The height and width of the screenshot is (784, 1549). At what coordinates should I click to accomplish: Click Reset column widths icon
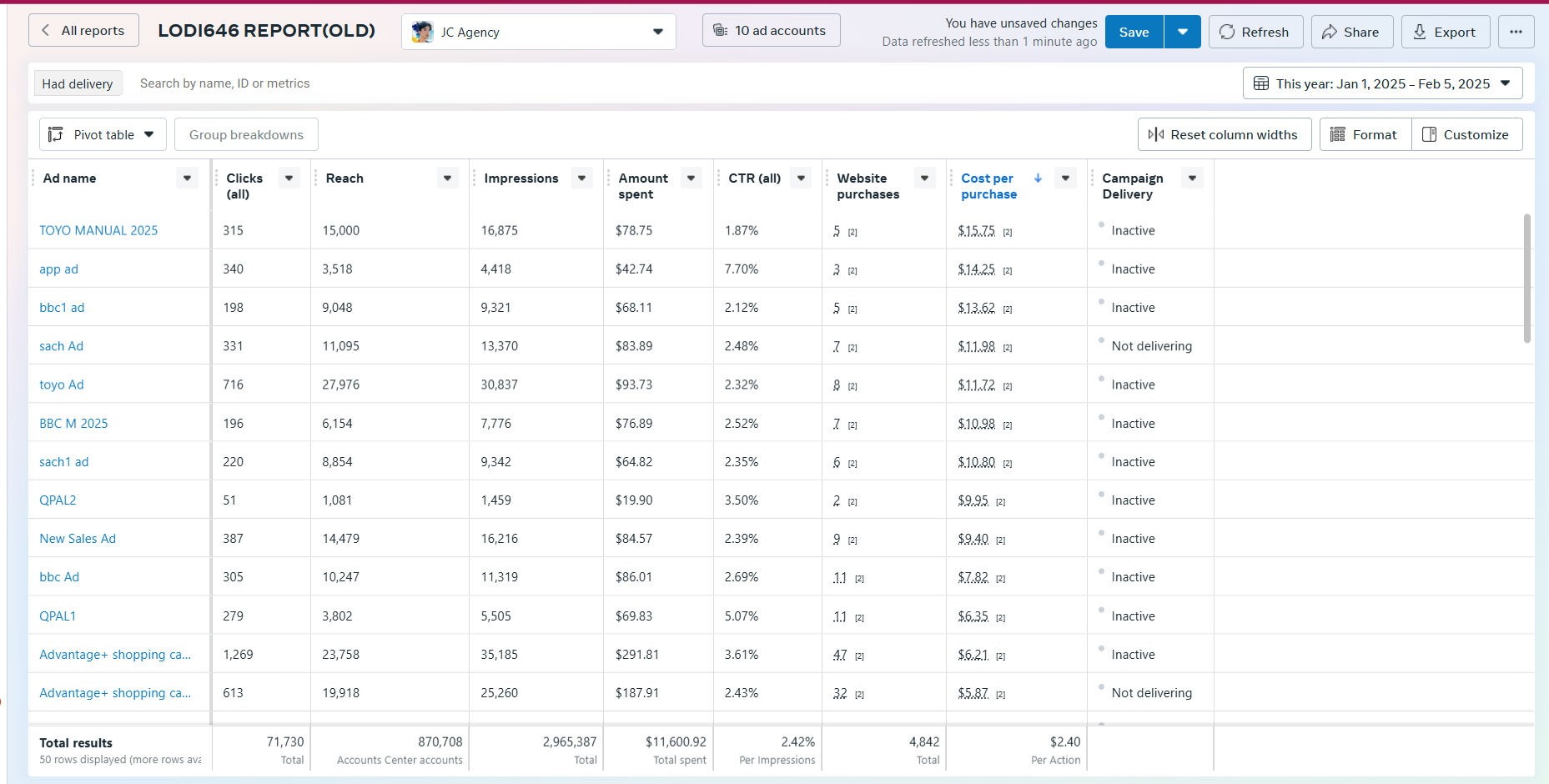click(1156, 134)
